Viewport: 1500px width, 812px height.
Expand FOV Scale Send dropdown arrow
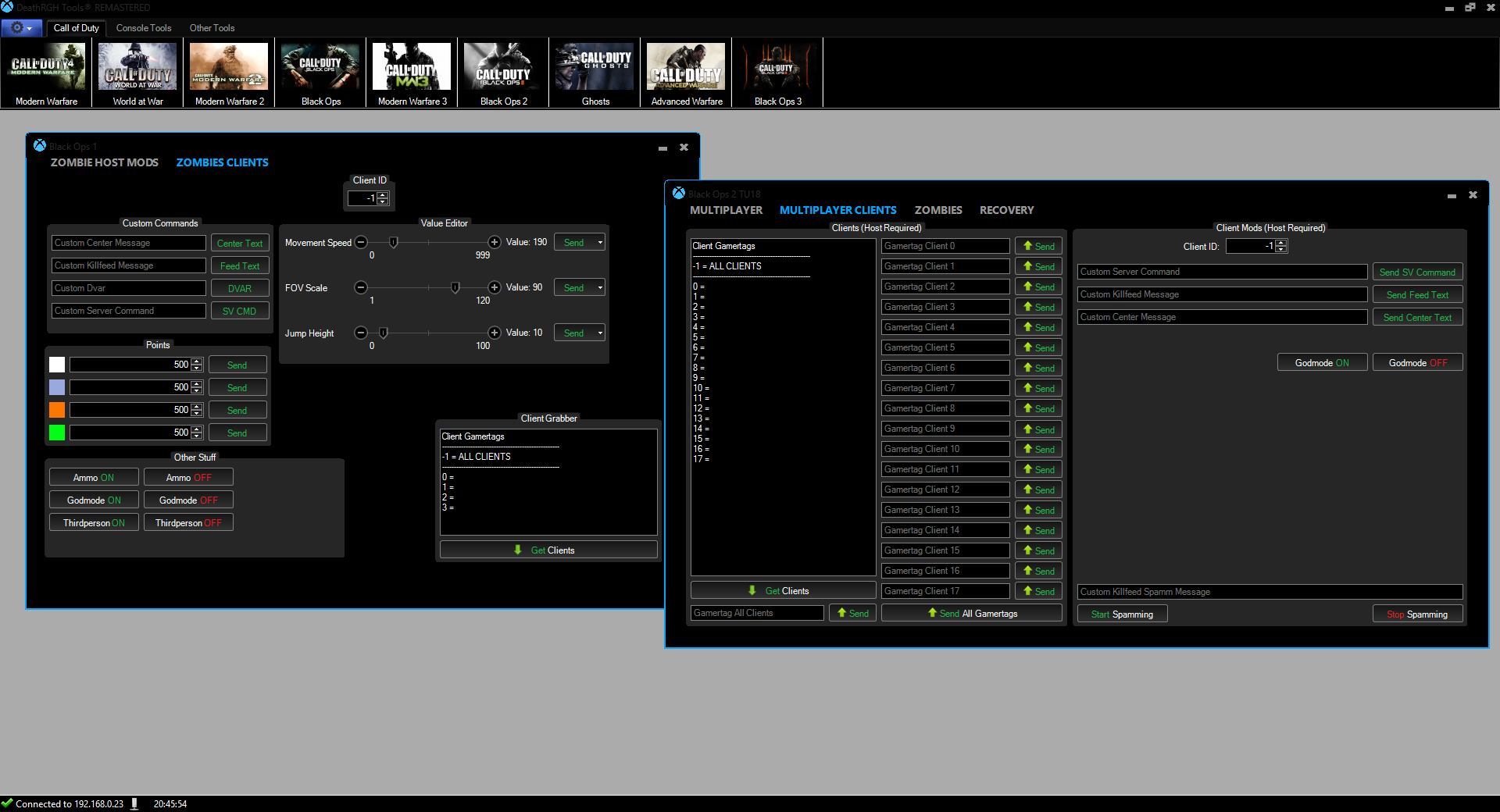pos(600,288)
